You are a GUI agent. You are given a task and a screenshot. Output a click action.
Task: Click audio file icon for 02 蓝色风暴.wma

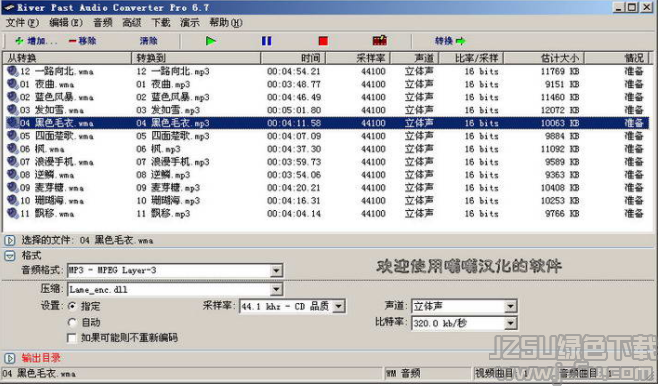click(13, 97)
